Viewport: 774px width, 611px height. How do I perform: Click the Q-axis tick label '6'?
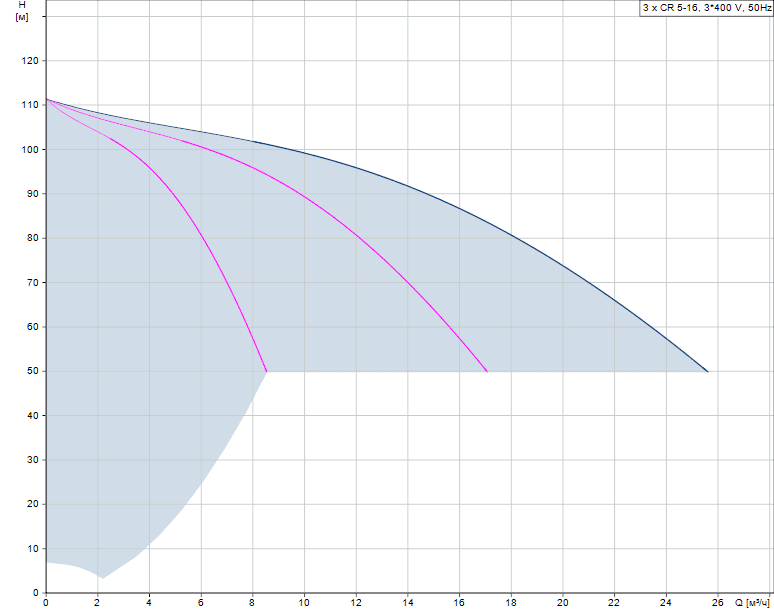(x=201, y=603)
